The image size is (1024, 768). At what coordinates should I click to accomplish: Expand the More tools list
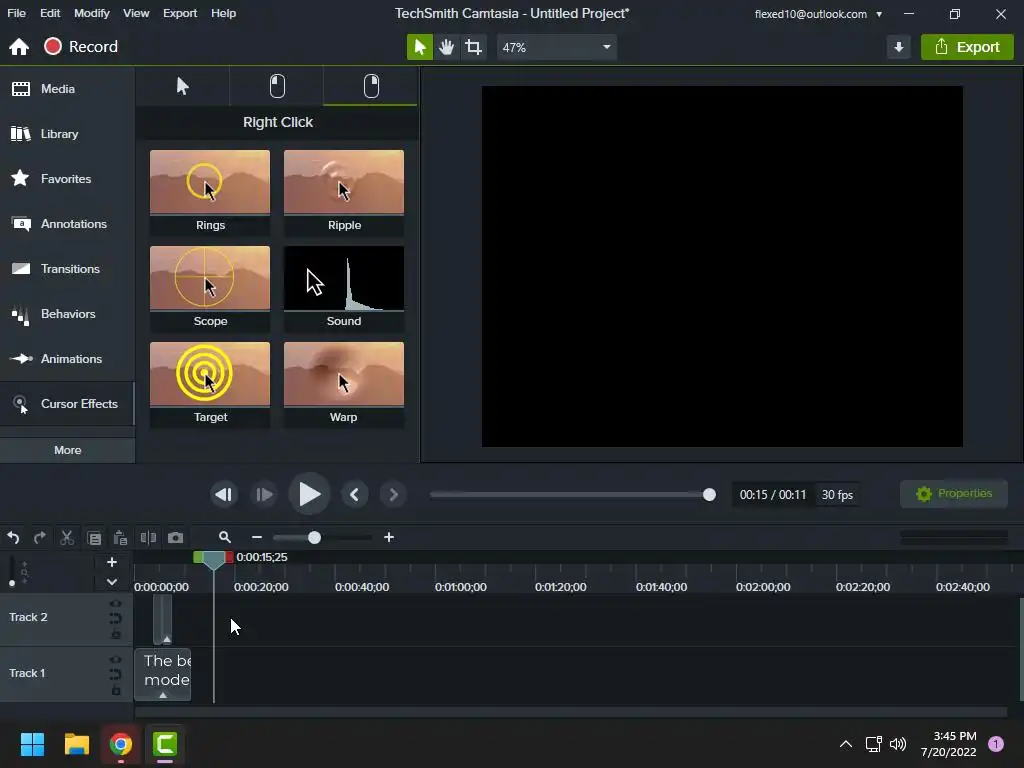[x=67, y=450]
